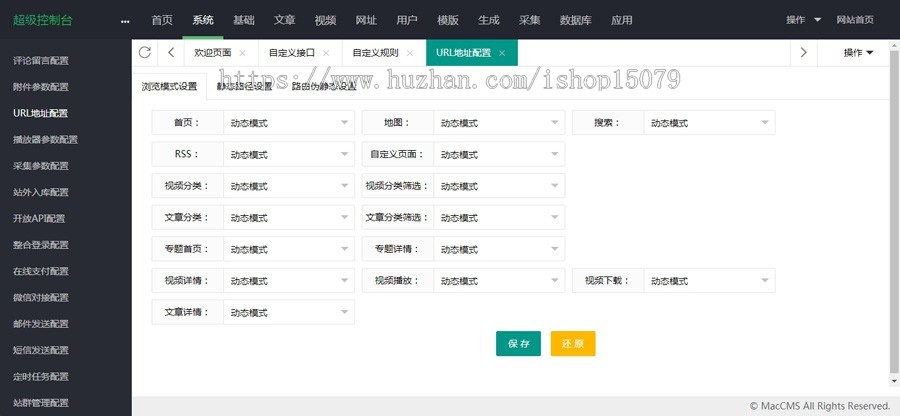This screenshot has width=900, height=416.
Task: Open the 视频详情 mode dropdown
Action: 289,281
